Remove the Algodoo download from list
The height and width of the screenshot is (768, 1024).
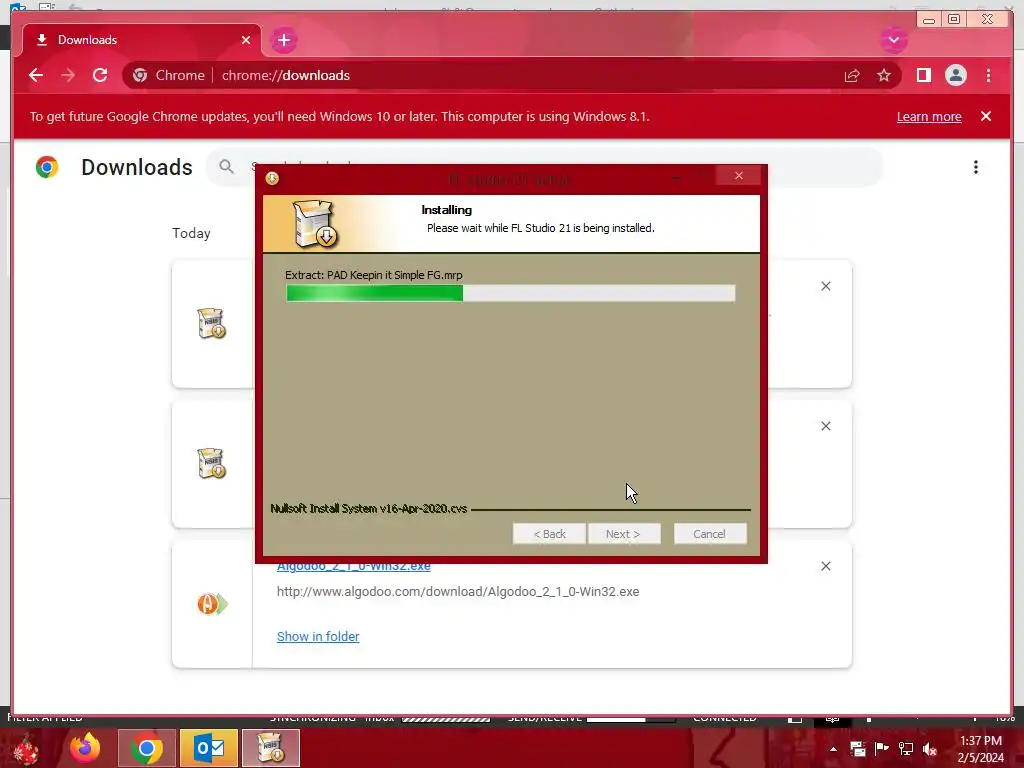pos(825,566)
